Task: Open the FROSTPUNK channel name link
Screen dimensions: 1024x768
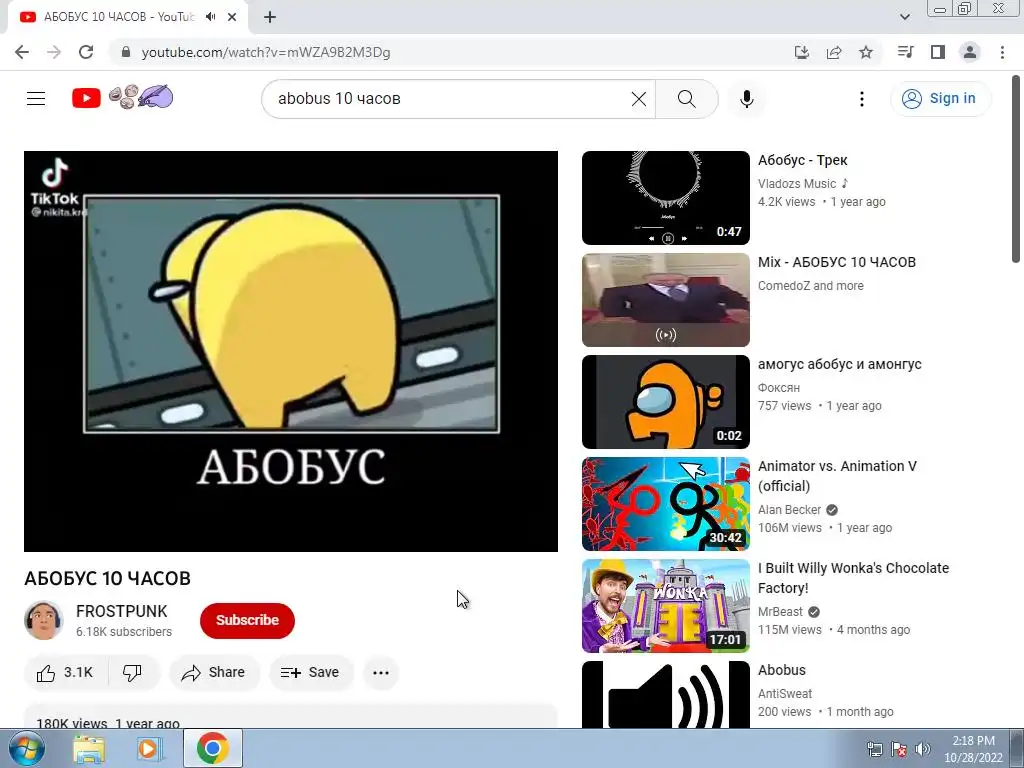Action: pos(121,611)
